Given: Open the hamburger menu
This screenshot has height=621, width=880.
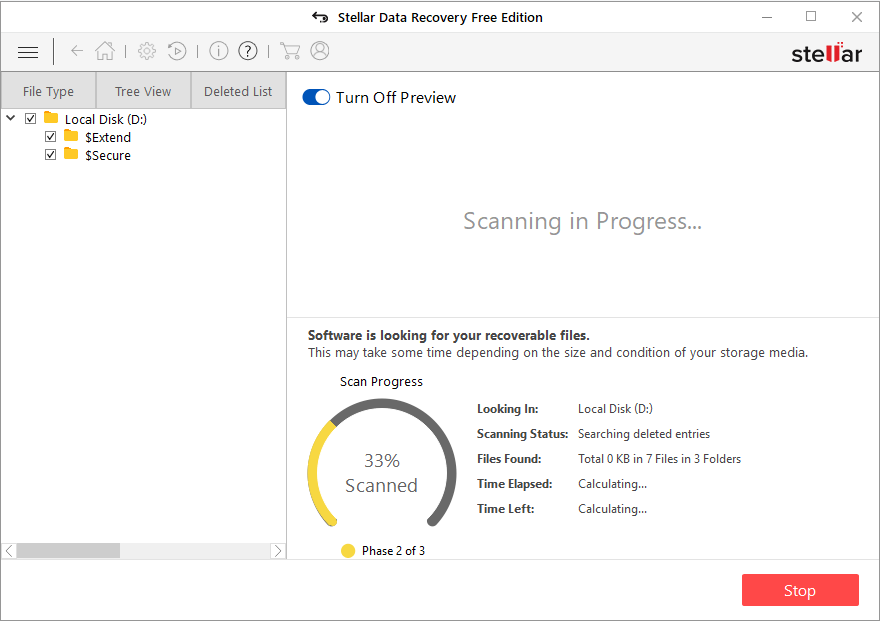Looking at the screenshot, I should pyautogui.click(x=28, y=52).
